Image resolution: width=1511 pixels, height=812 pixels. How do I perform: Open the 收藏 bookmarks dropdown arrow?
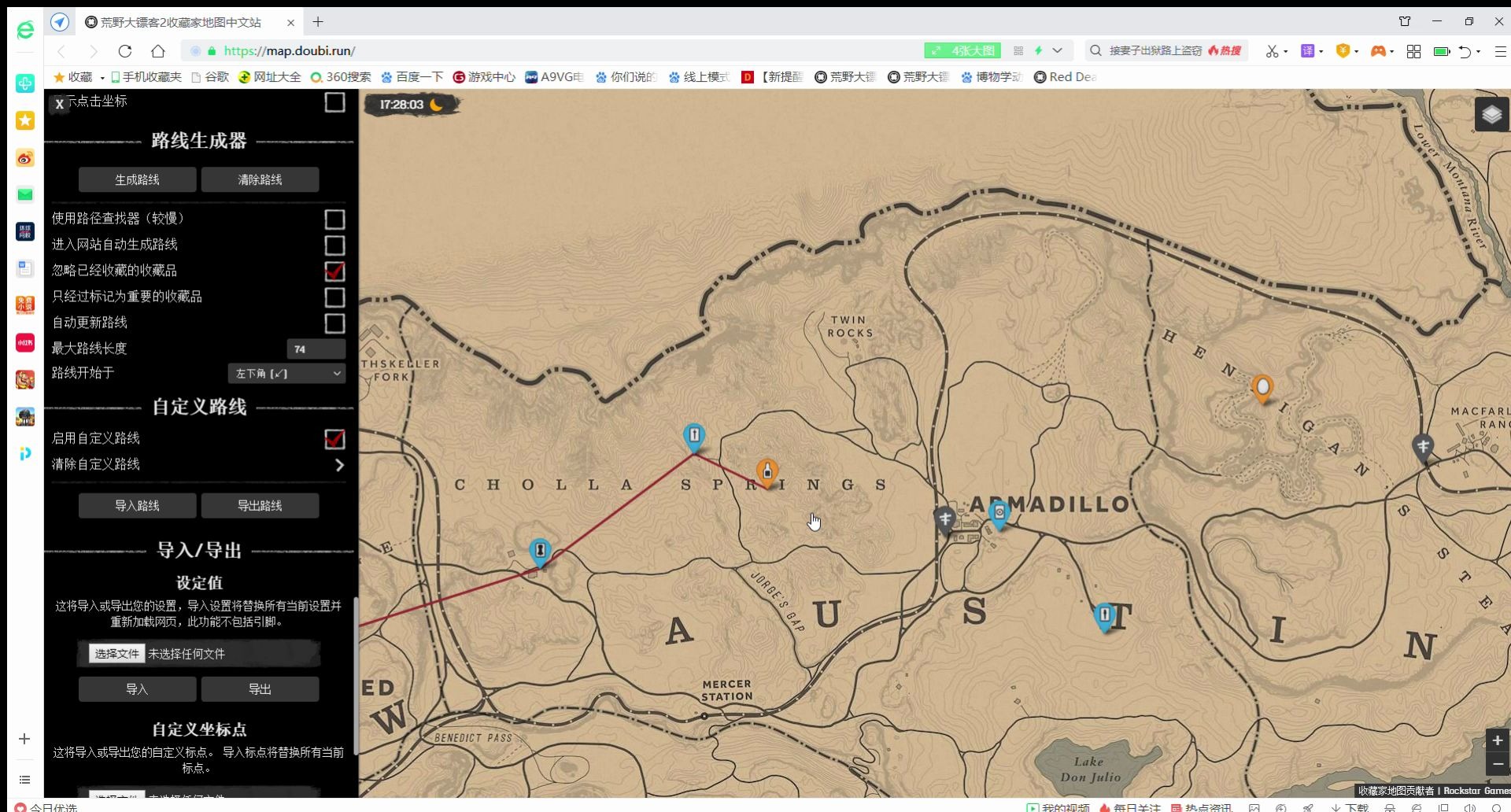102,77
